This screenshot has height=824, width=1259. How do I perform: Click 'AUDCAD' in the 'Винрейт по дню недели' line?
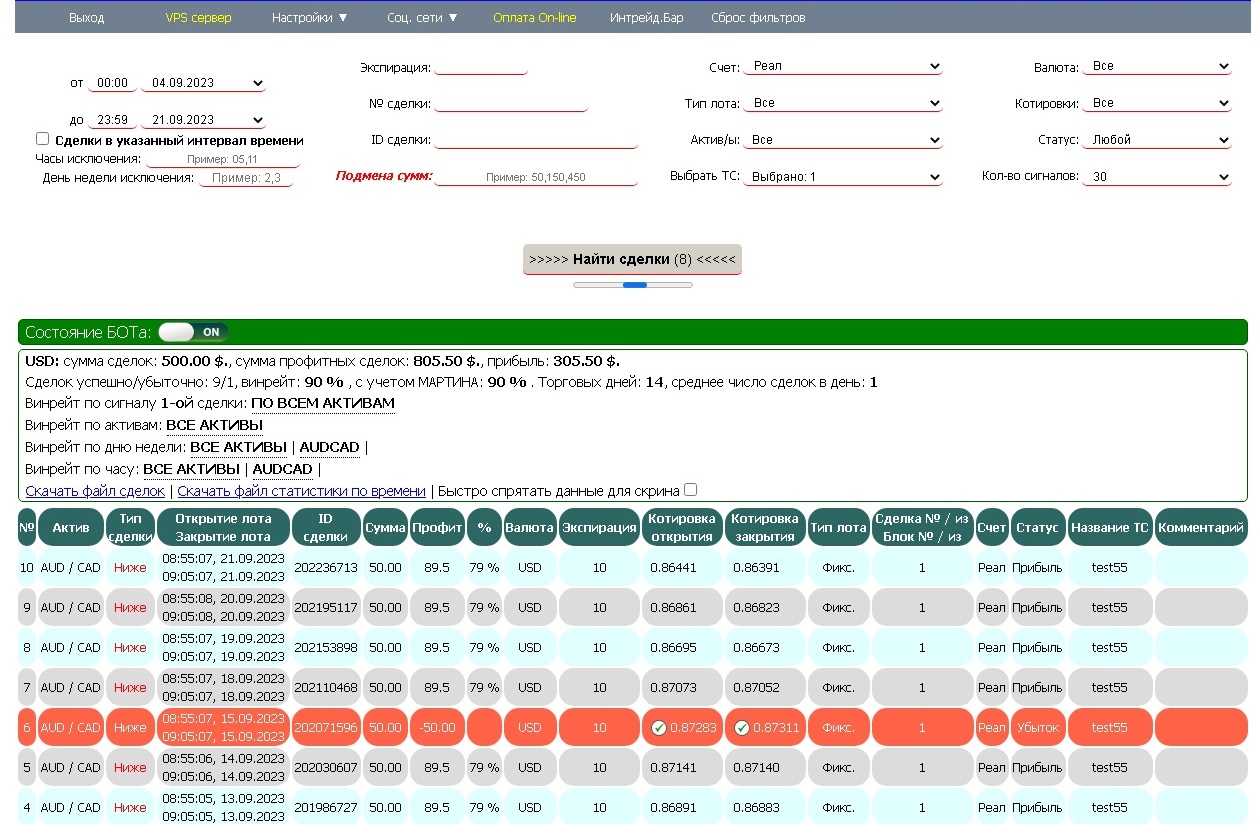[x=330, y=448]
